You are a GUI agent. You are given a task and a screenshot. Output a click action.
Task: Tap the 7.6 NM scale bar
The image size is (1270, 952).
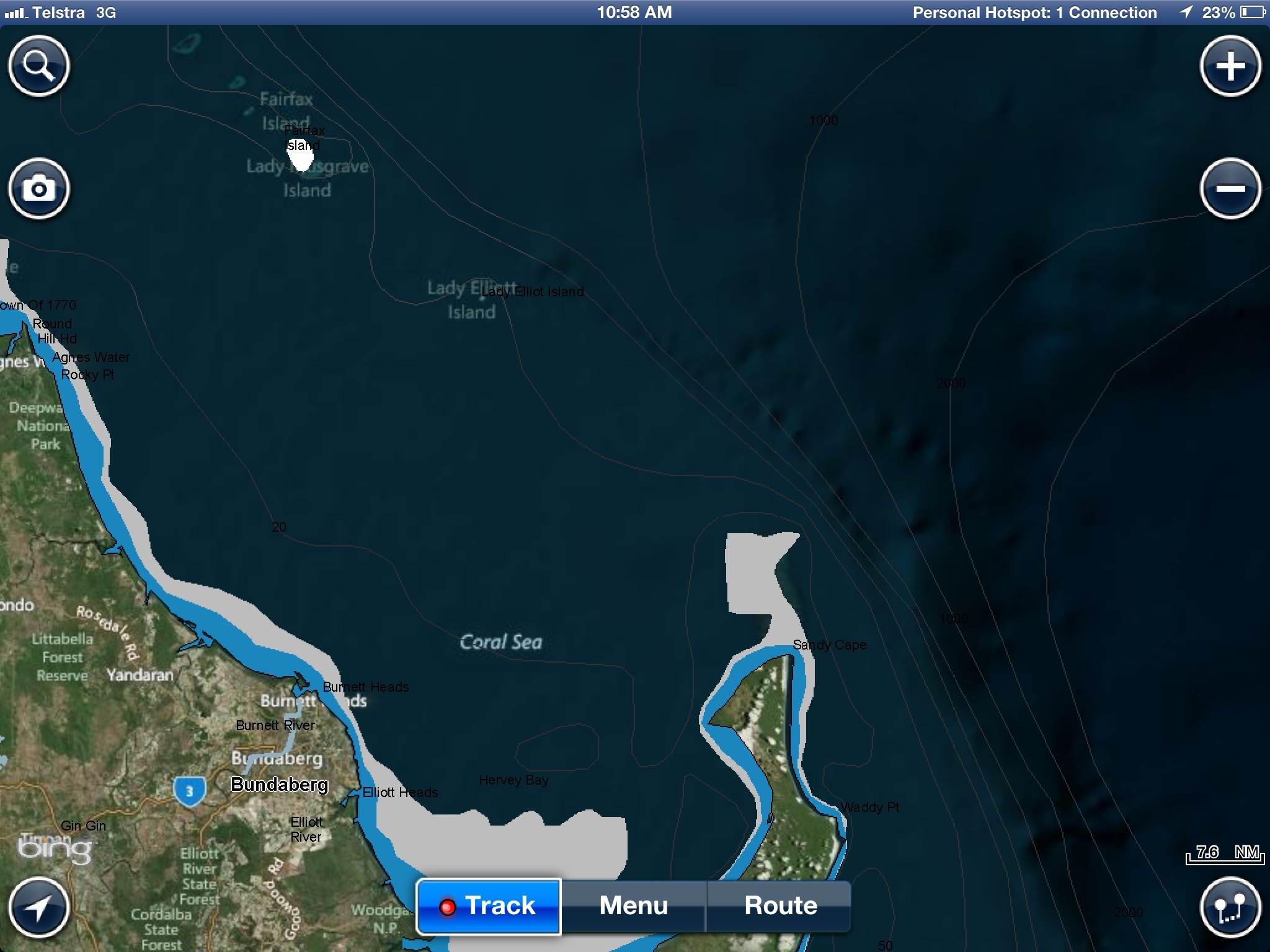point(1225,854)
